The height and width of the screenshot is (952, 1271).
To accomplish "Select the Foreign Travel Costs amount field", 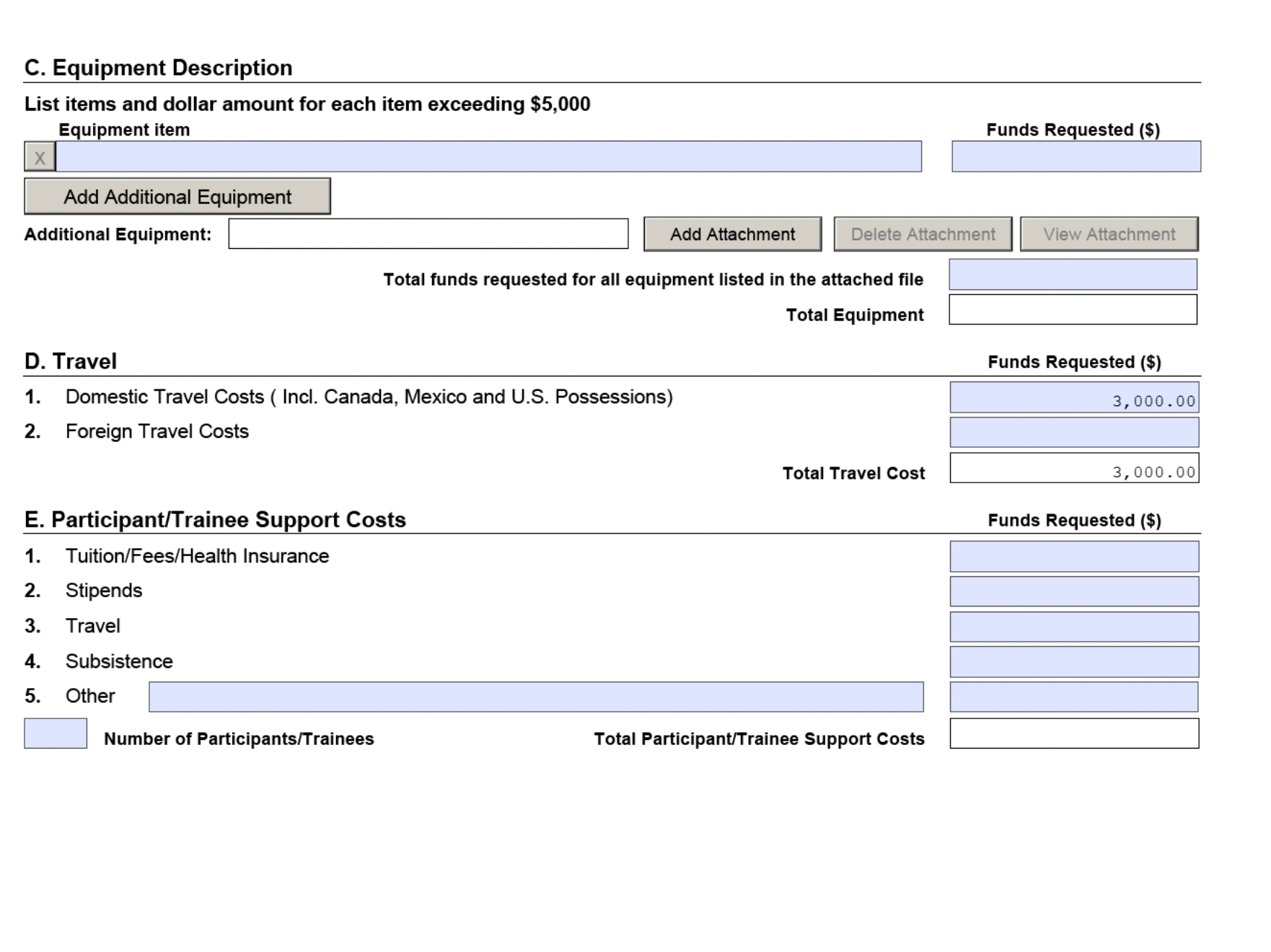I will tap(1073, 433).
